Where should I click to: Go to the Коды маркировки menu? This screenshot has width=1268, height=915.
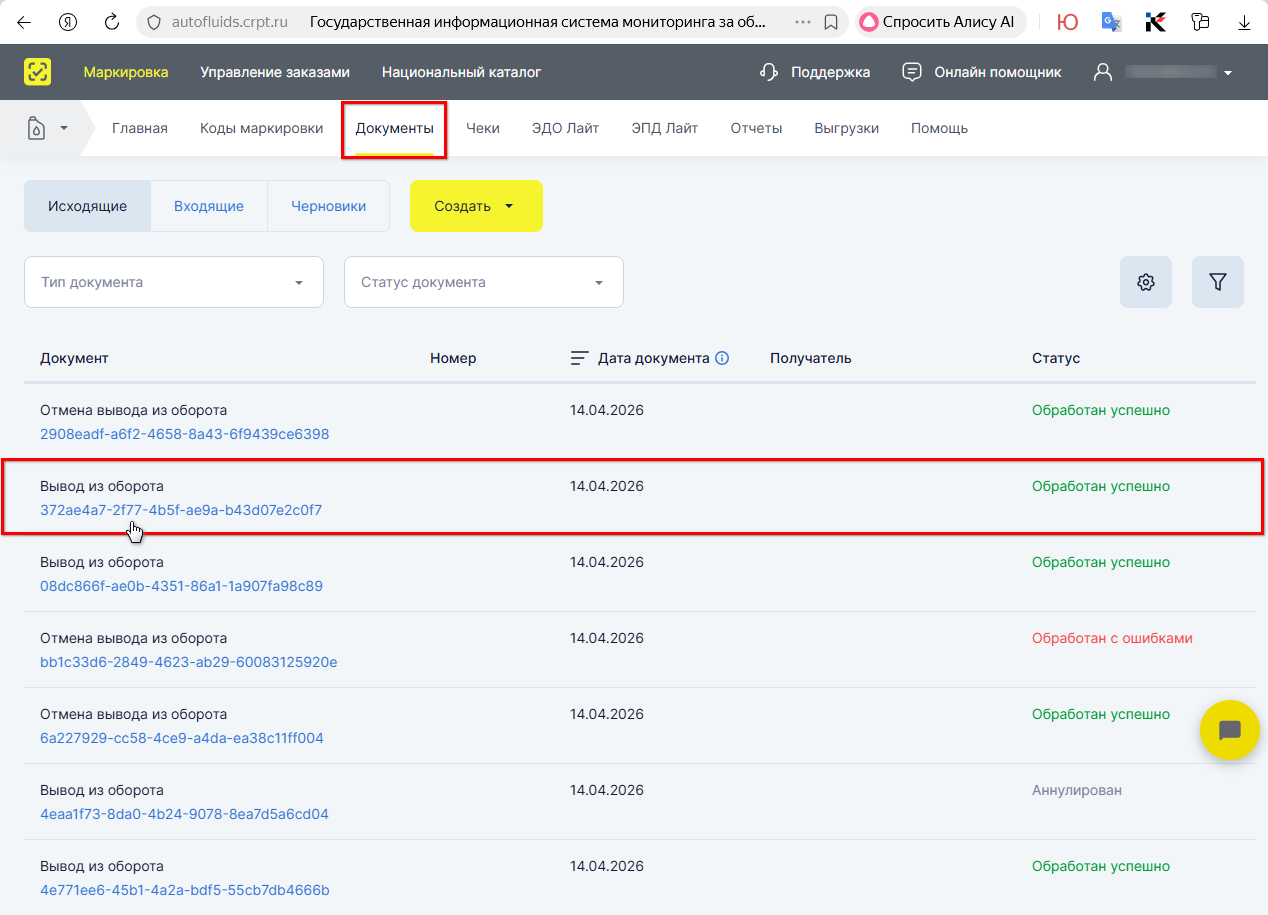[261, 128]
